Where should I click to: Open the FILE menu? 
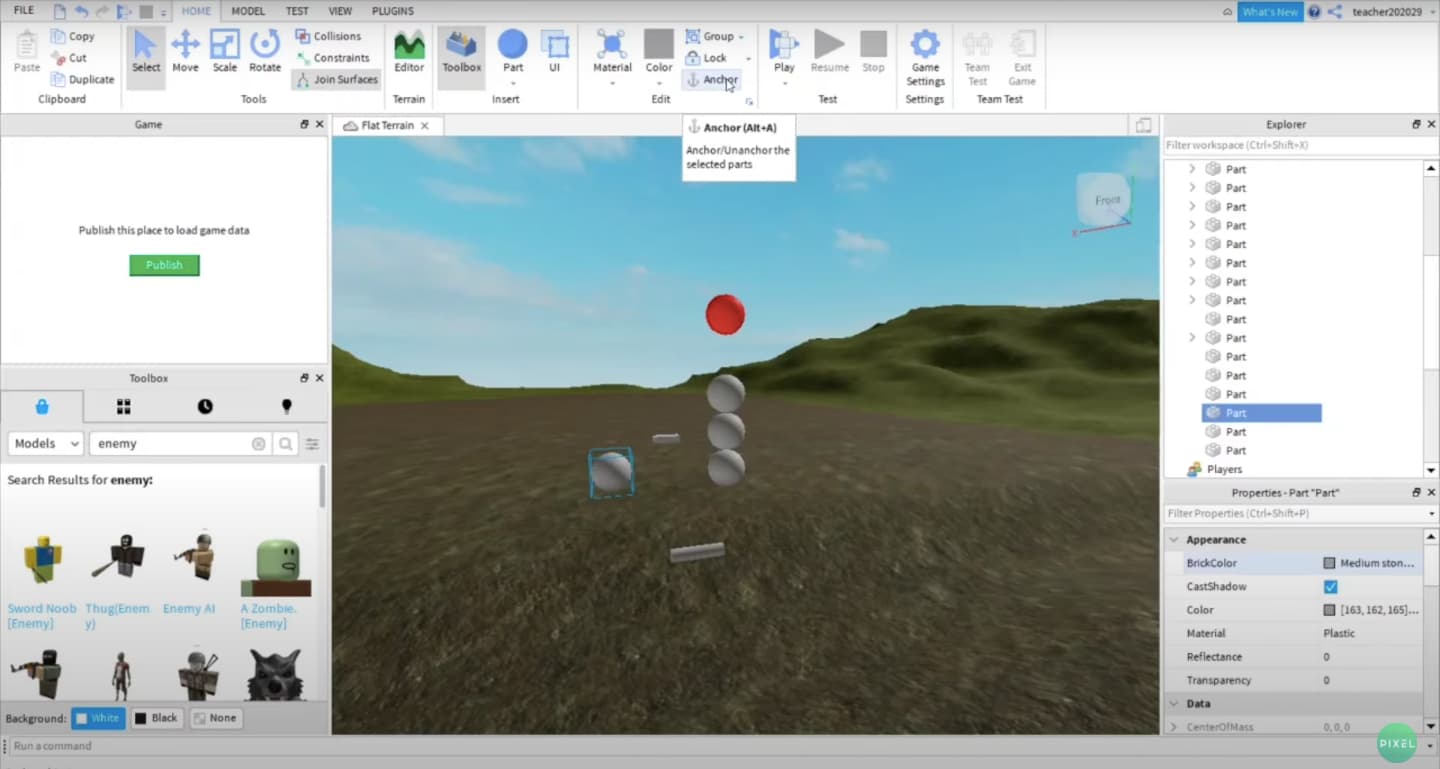pos(23,11)
